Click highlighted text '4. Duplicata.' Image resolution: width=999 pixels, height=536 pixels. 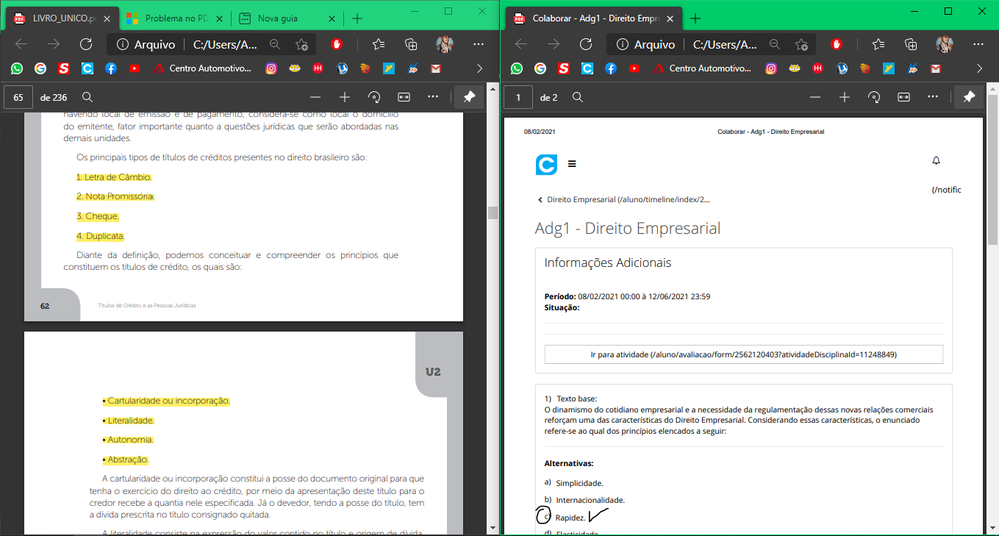click(x=100, y=236)
